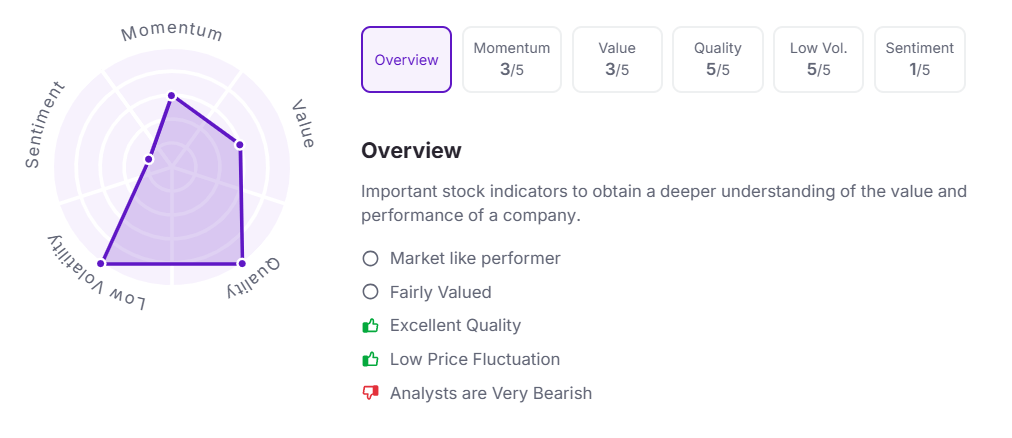
Task: Click the Low Volatility data point on radar chart
Action: 102,264
